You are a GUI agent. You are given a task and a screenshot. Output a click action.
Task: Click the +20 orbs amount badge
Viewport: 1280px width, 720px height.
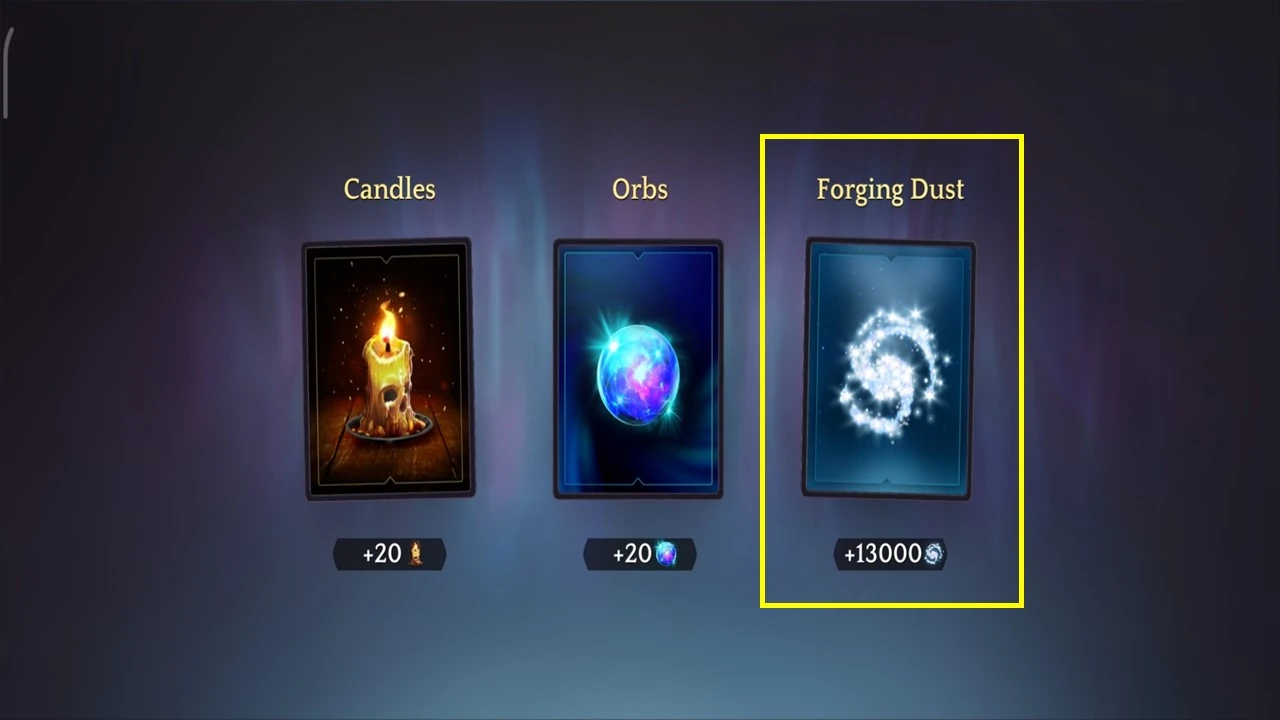tap(640, 554)
